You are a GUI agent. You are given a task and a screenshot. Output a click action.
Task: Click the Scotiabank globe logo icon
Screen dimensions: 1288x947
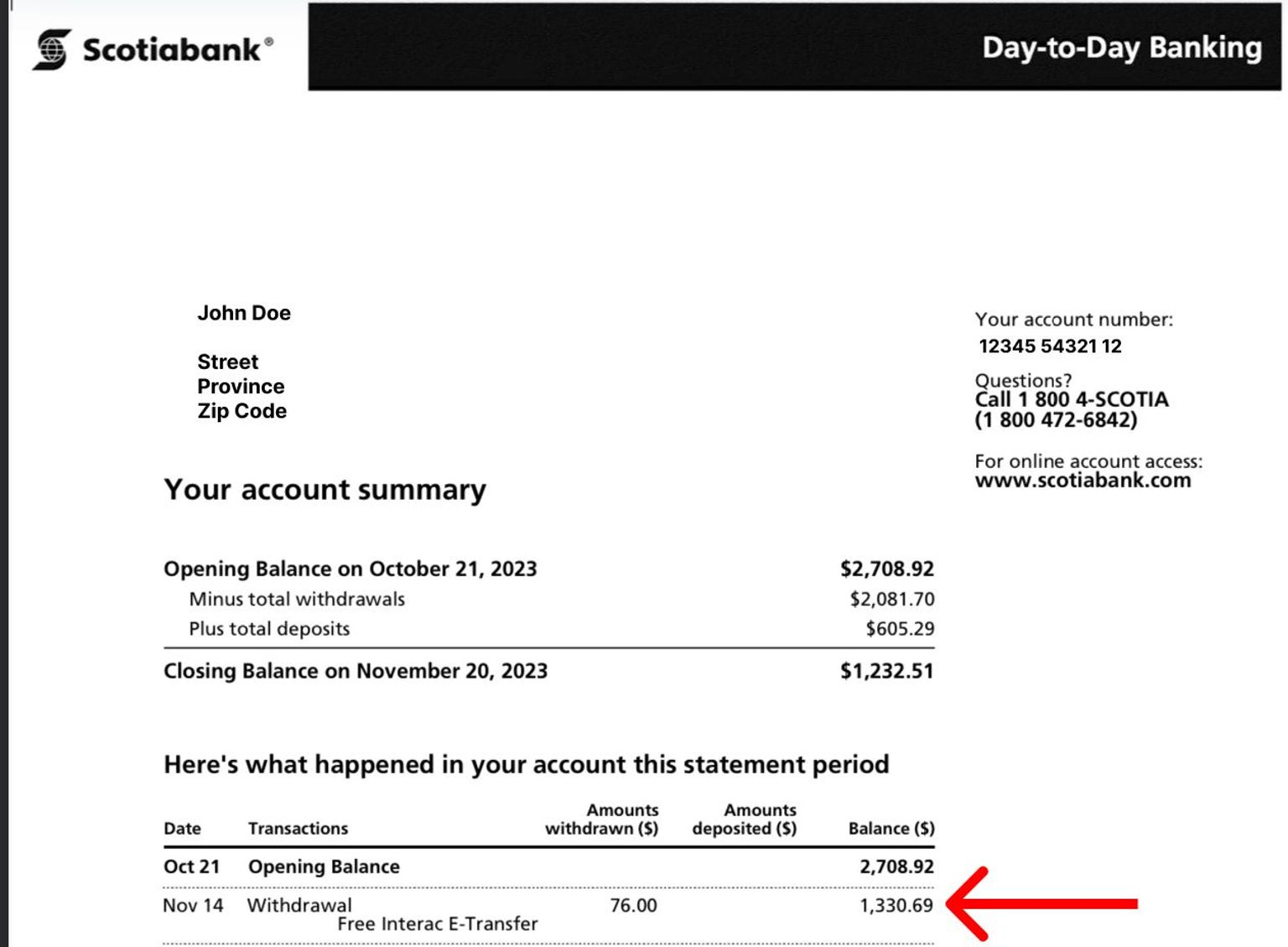[51, 49]
